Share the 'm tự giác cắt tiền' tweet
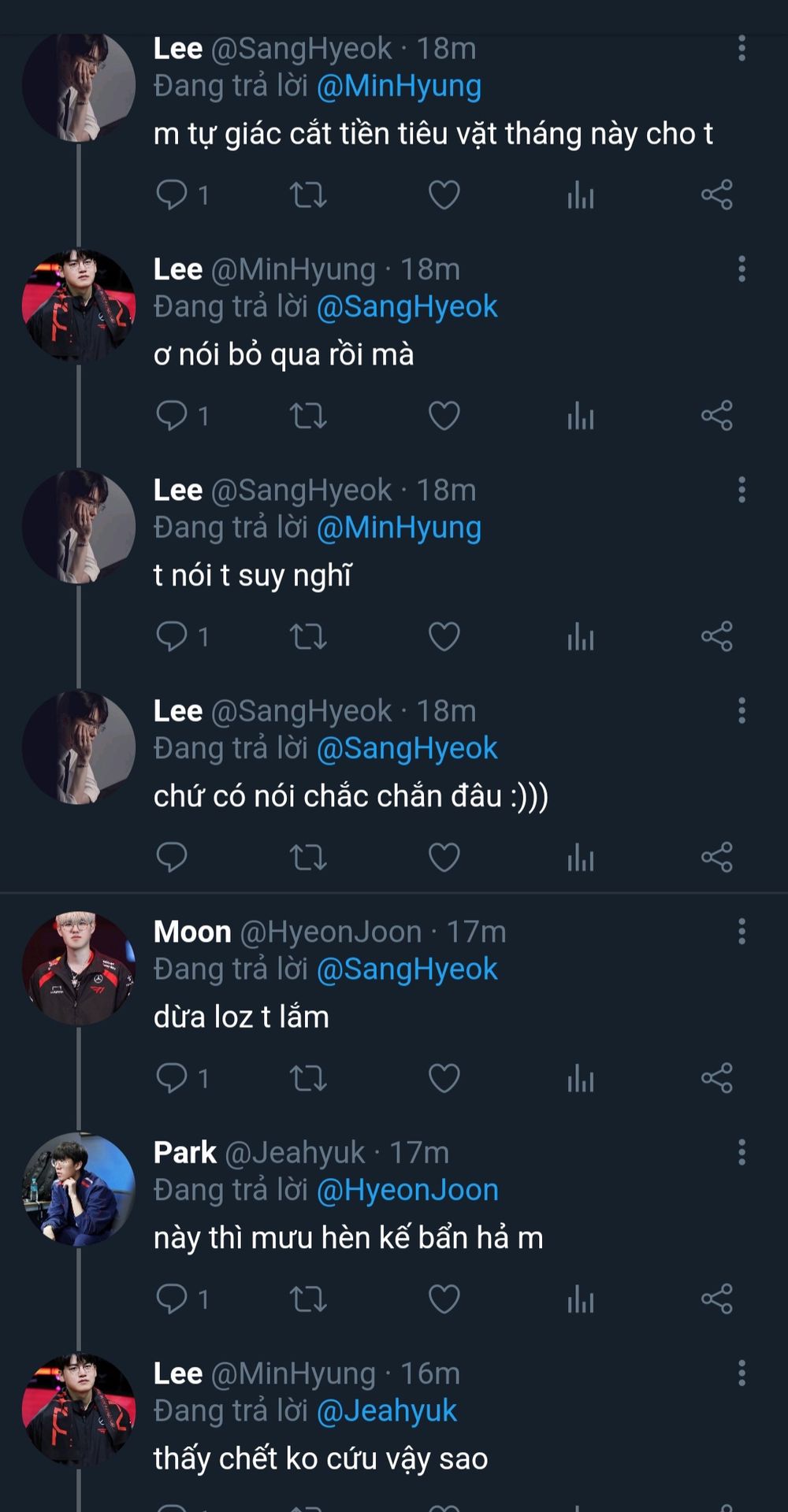 click(717, 195)
